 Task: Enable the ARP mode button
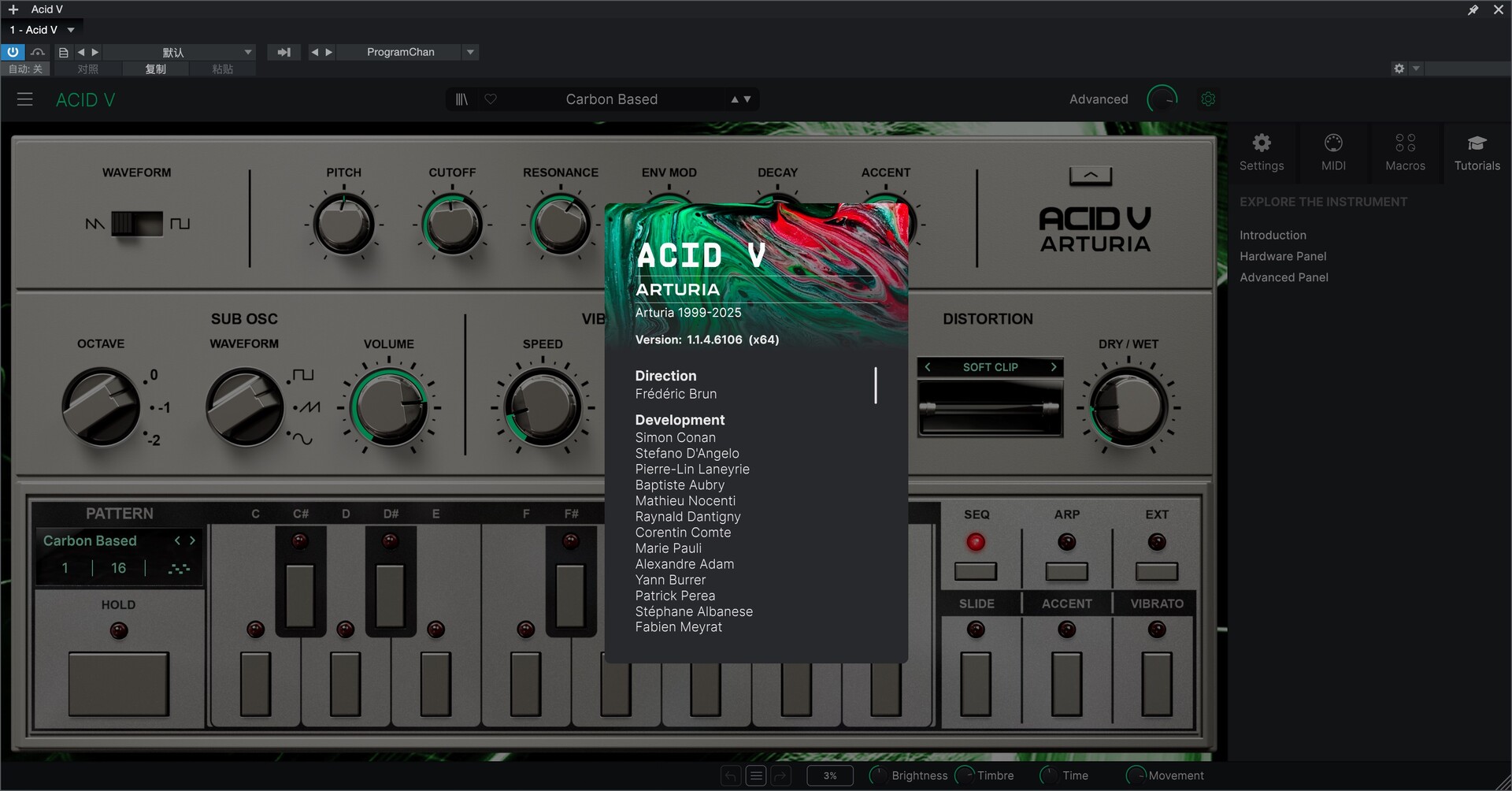(x=1066, y=571)
